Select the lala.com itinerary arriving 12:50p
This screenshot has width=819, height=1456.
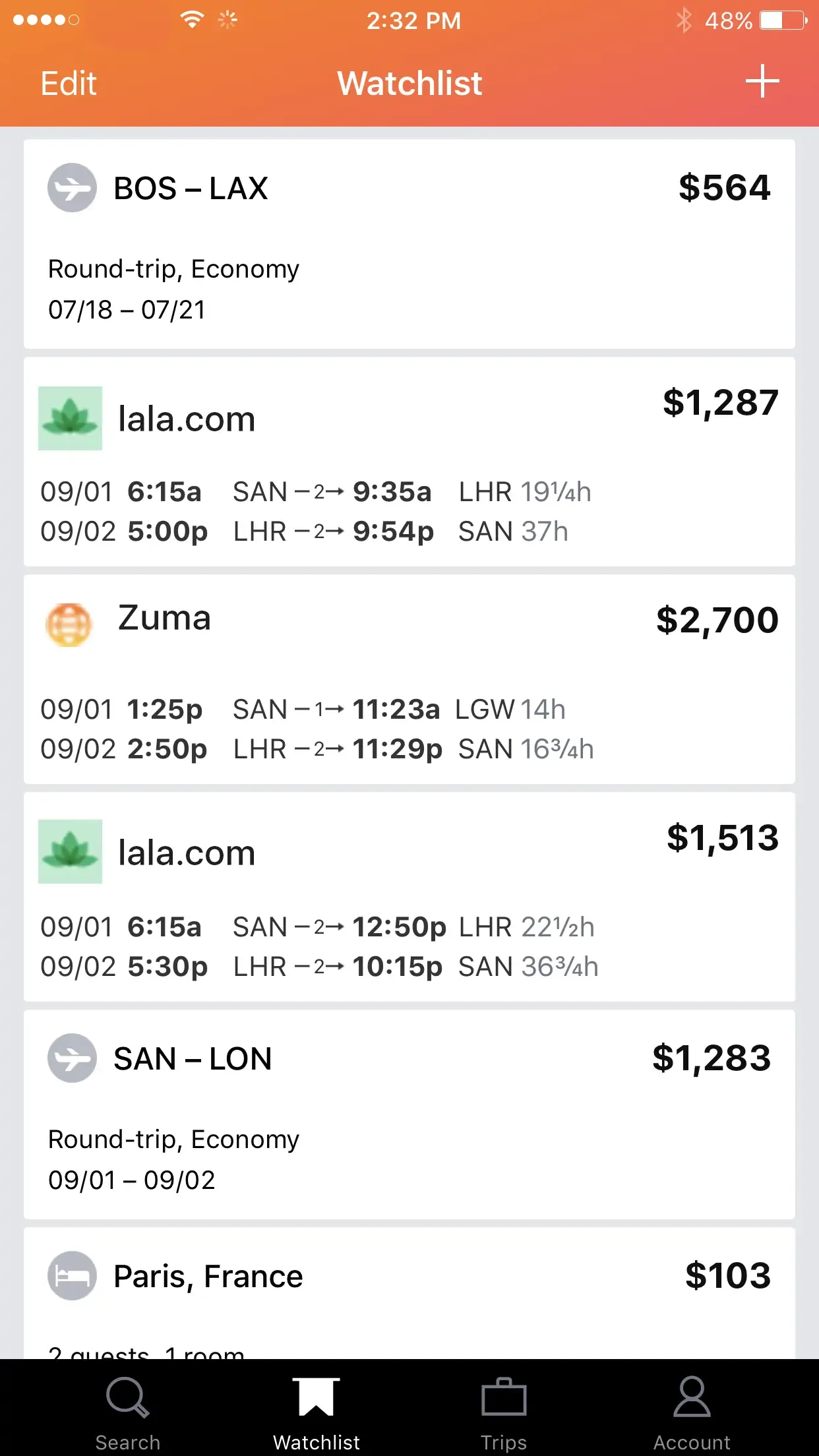pyautogui.click(x=399, y=927)
